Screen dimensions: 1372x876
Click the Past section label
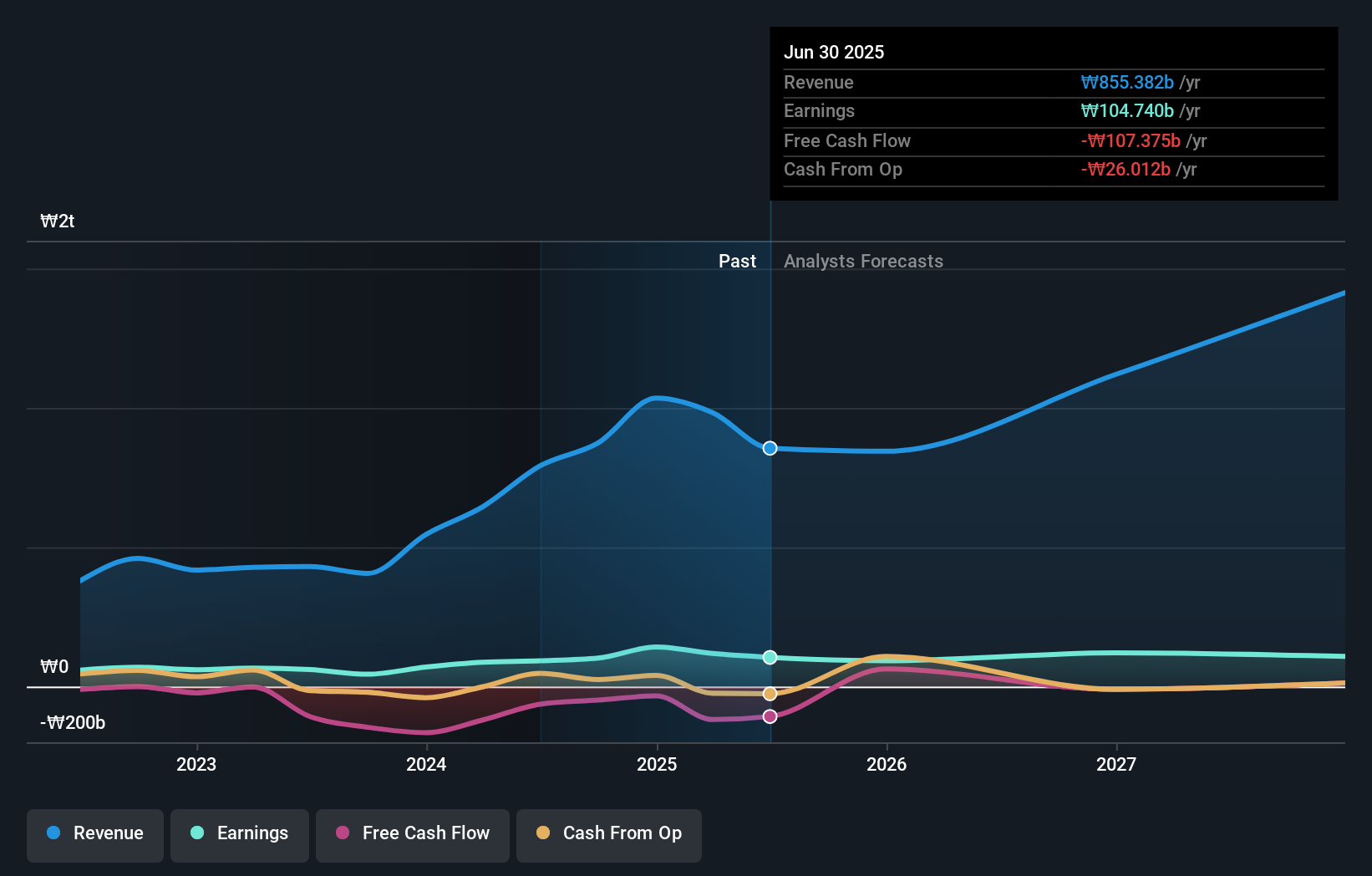coord(737,262)
